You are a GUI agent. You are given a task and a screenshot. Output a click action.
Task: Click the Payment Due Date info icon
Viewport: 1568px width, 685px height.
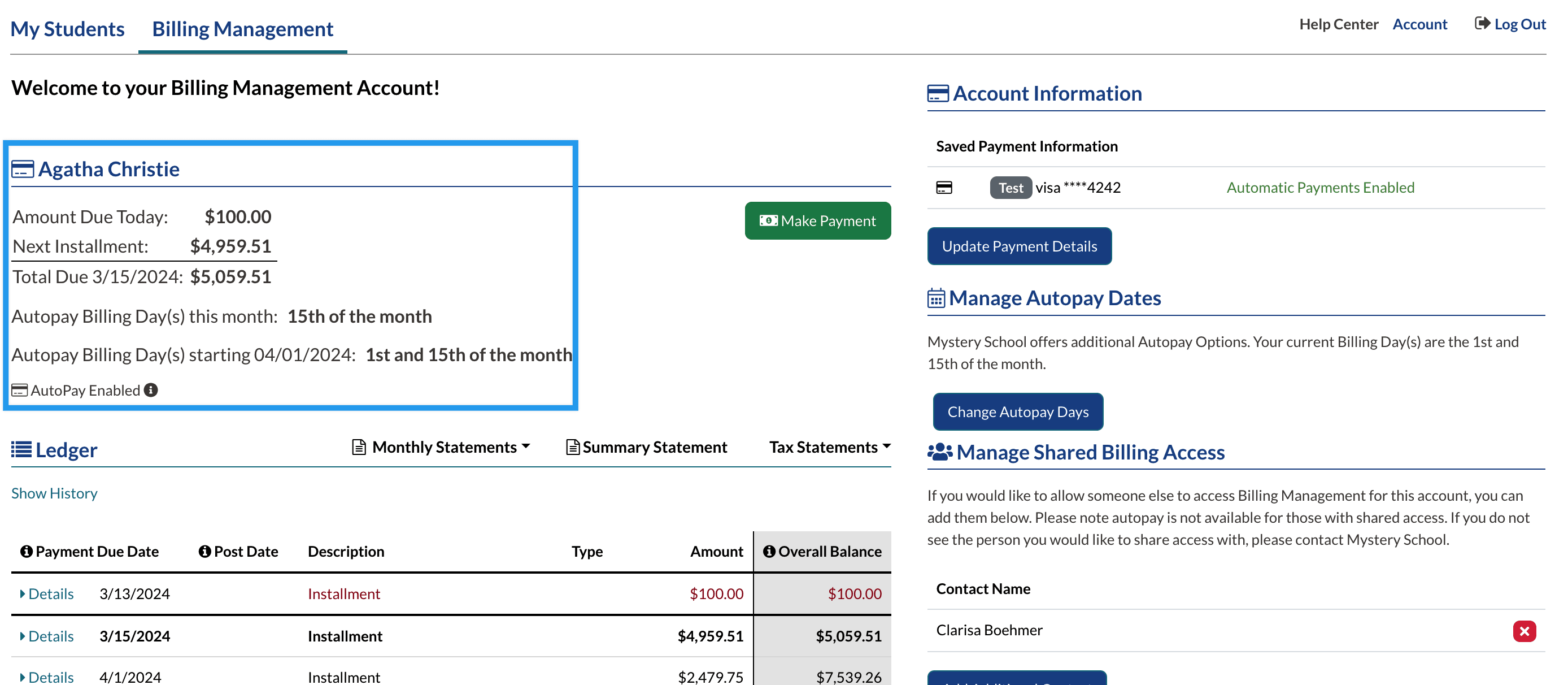(26, 552)
